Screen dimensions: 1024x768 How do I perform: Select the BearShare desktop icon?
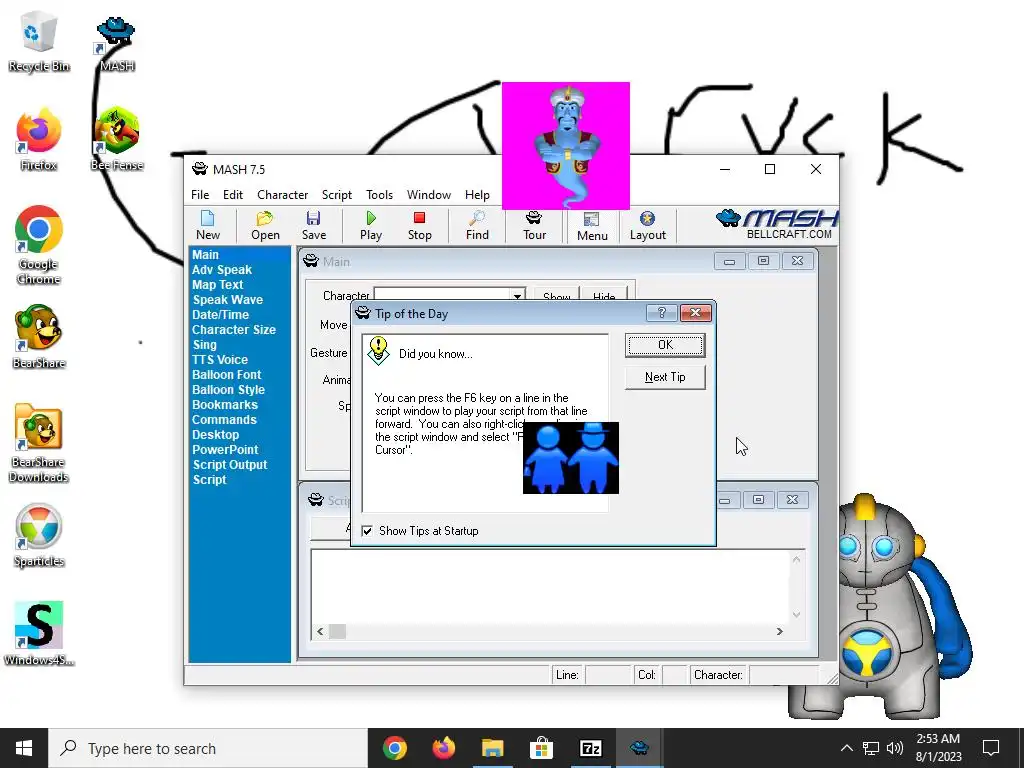pyautogui.click(x=39, y=337)
